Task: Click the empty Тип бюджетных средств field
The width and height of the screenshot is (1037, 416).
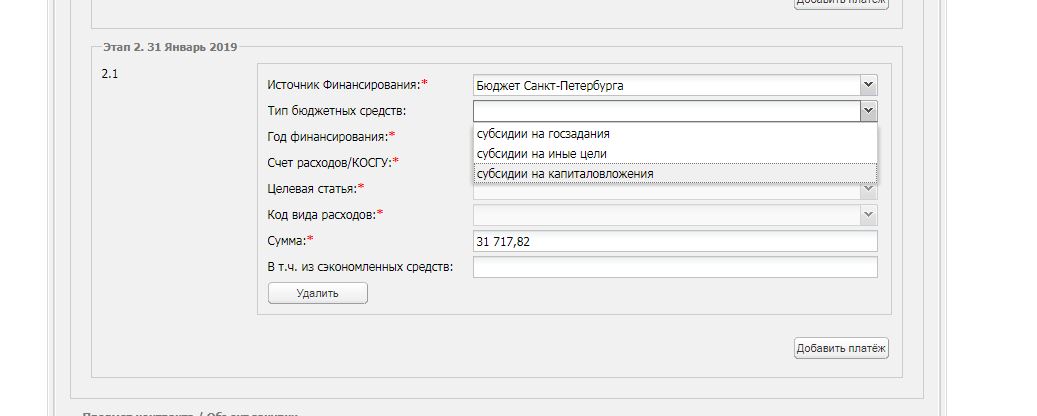Action: pyautogui.click(x=666, y=111)
